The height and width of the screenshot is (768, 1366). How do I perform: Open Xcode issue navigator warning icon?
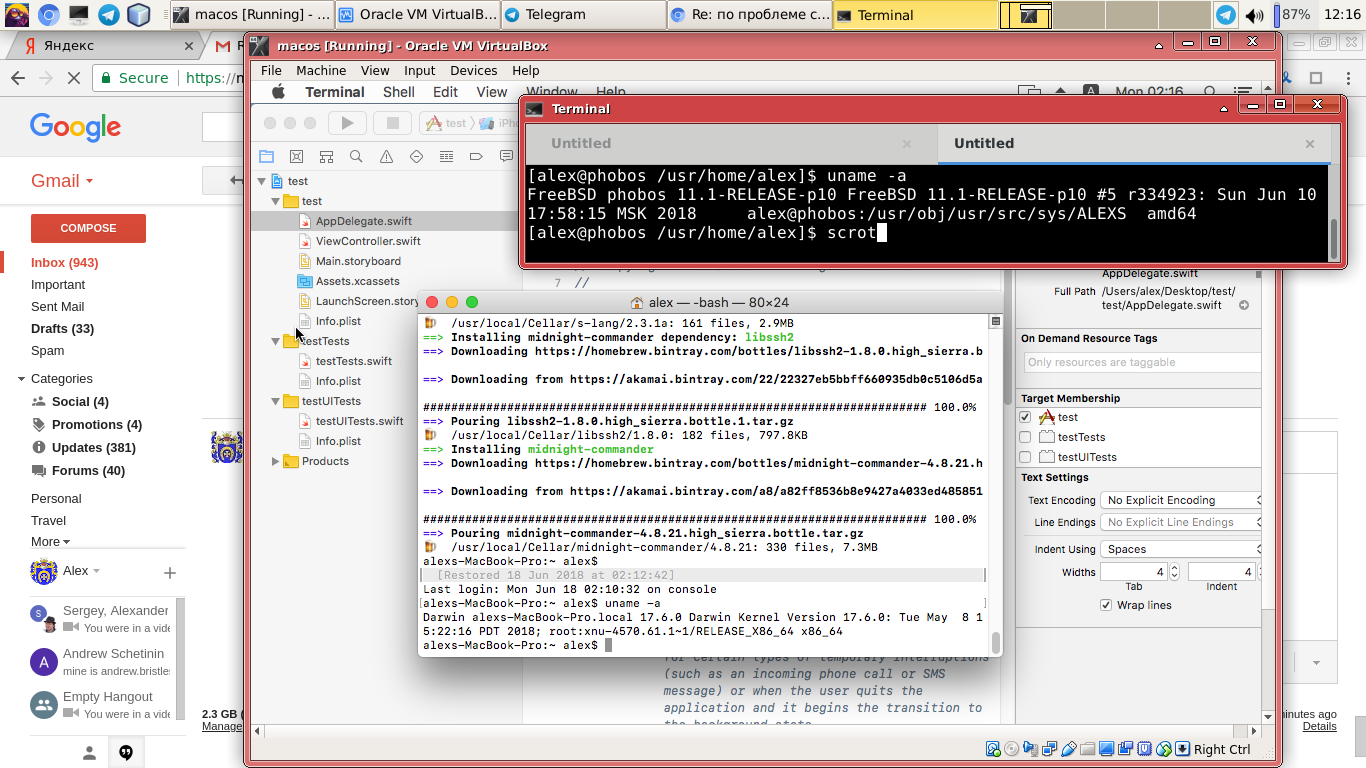[x=386, y=157]
